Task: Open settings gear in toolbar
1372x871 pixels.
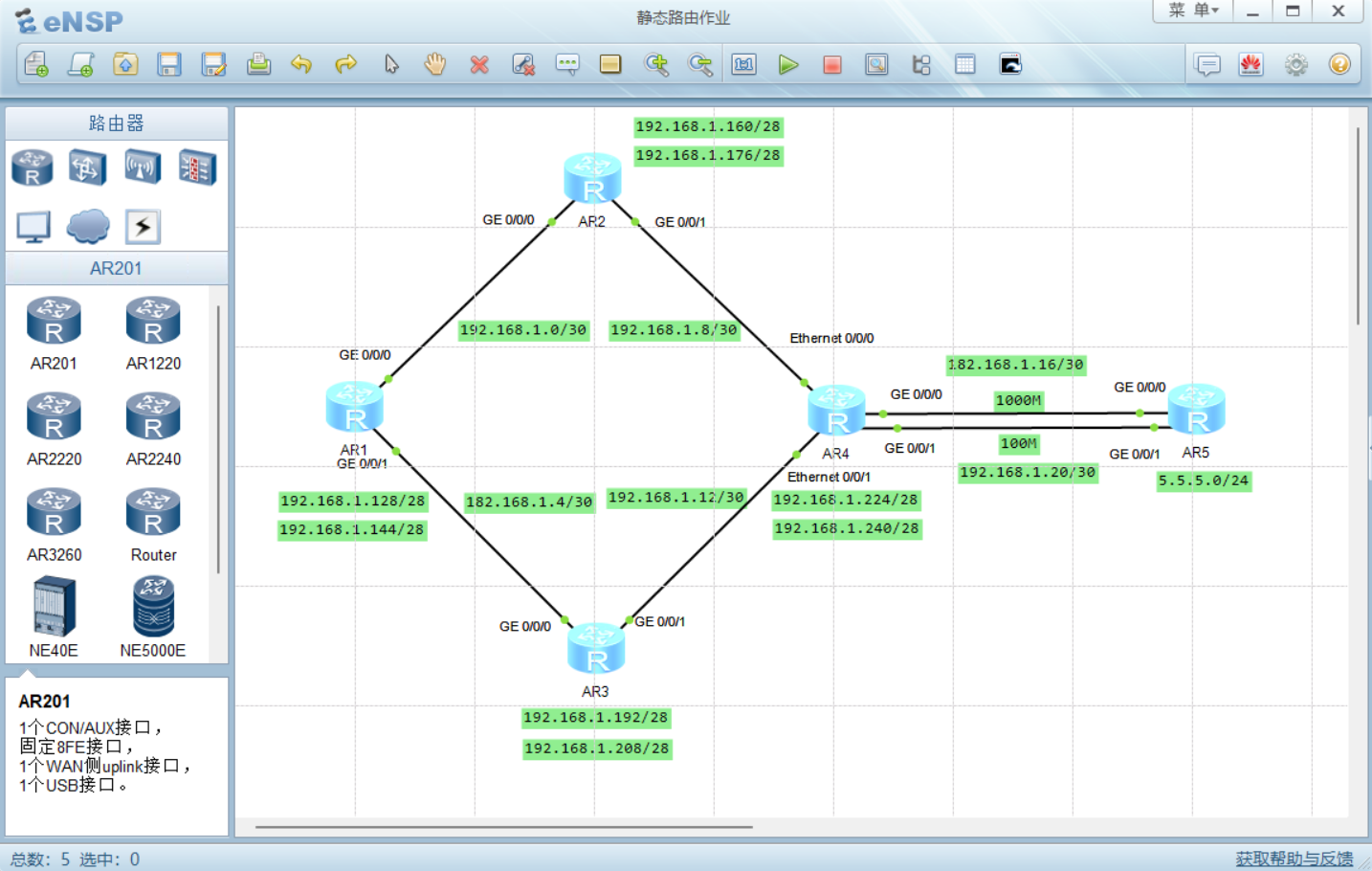Action: (1295, 64)
